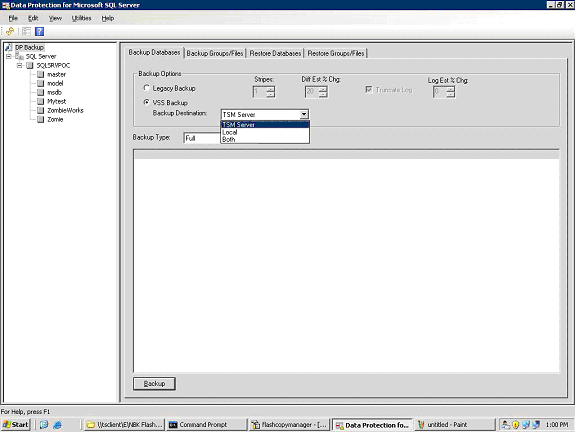Click the Diff Est % Chg spinner

316,91
